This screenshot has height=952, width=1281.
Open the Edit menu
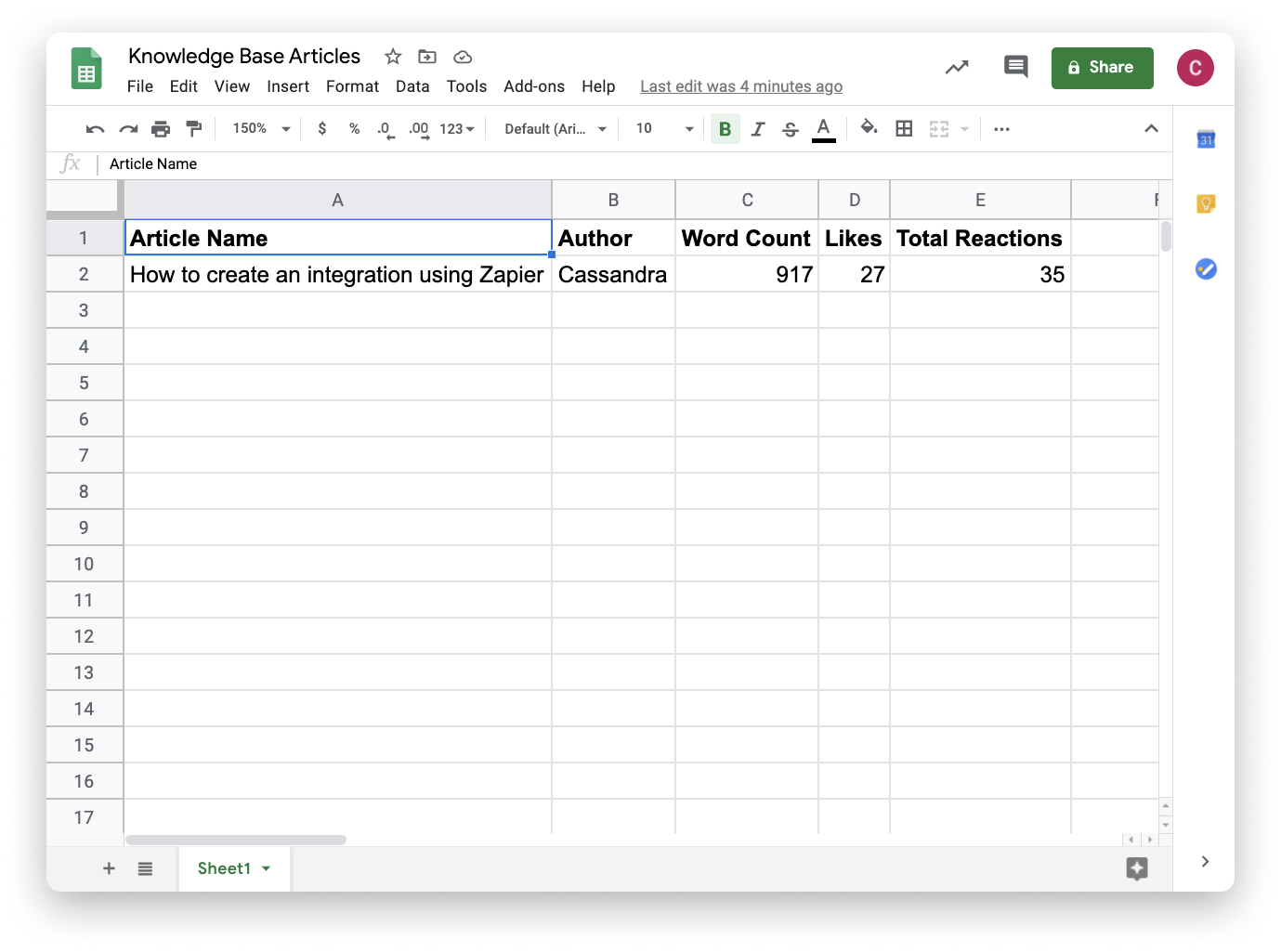(184, 86)
